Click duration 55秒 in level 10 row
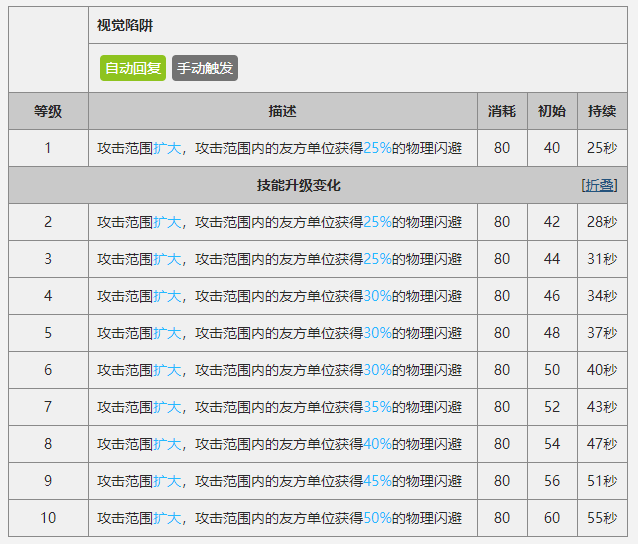Viewport: 638px width, 544px height. [x=602, y=518]
